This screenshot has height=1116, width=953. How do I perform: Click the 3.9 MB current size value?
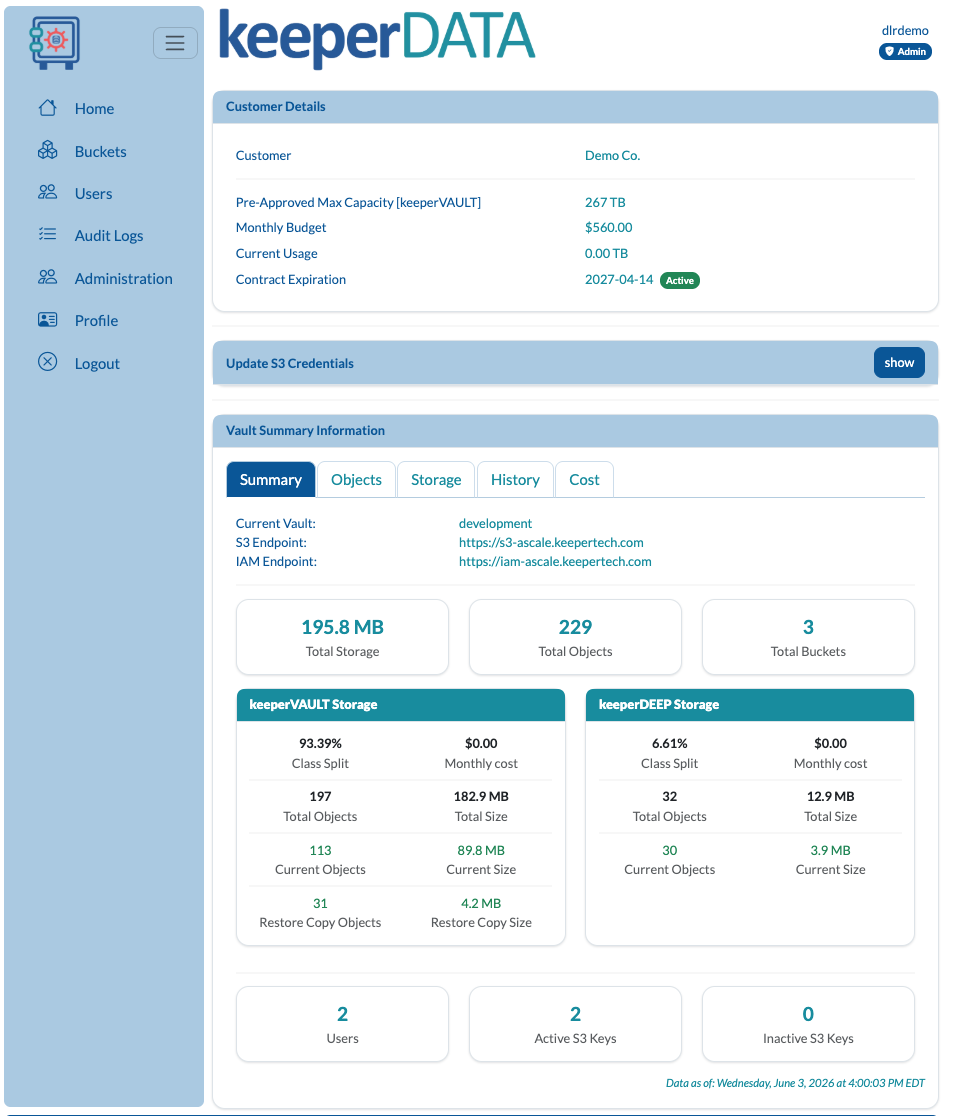pyautogui.click(x=831, y=851)
